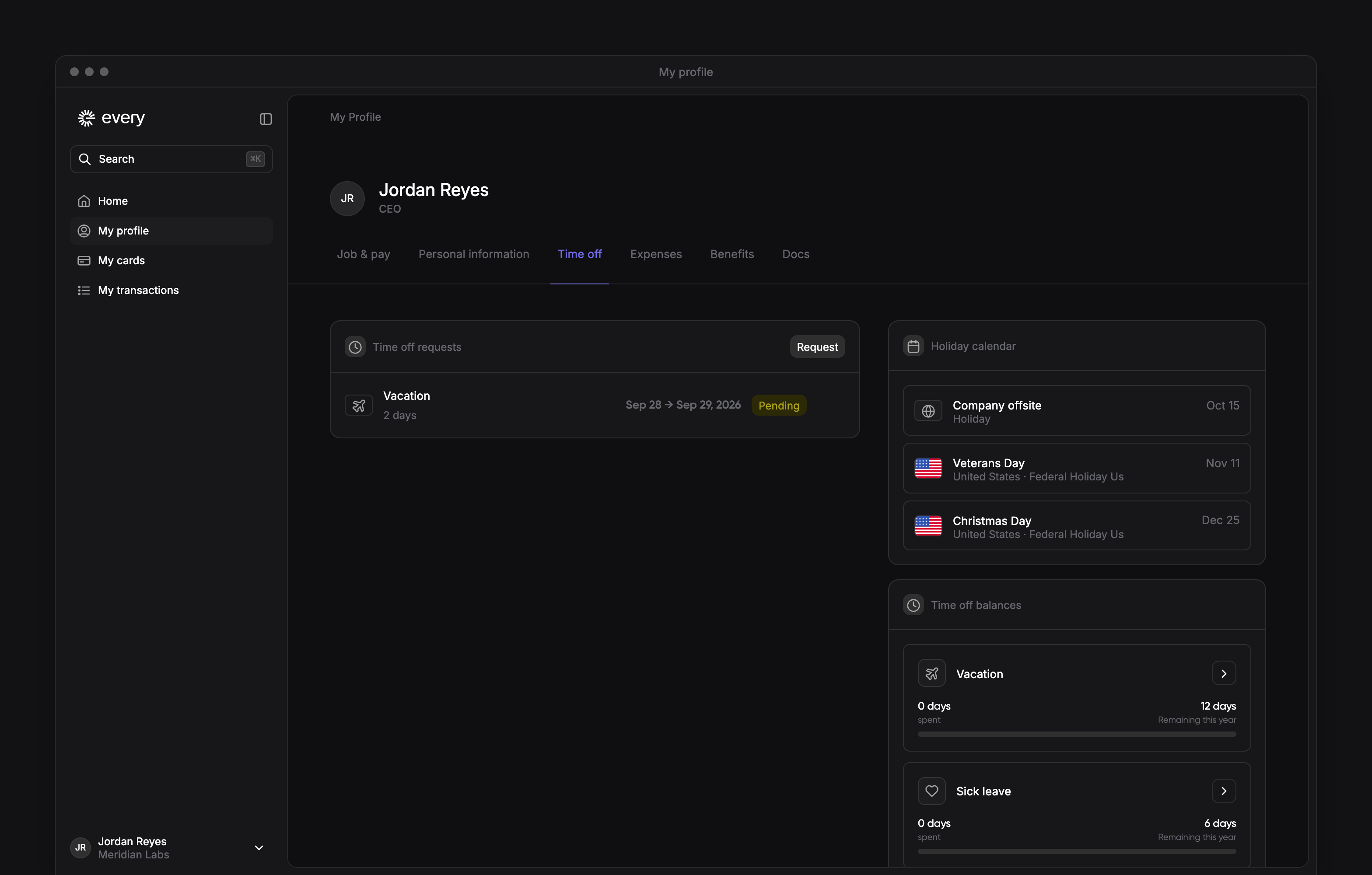This screenshot has width=1372, height=875.
Task: Click the My transactions list icon
Action: [84, 290]
